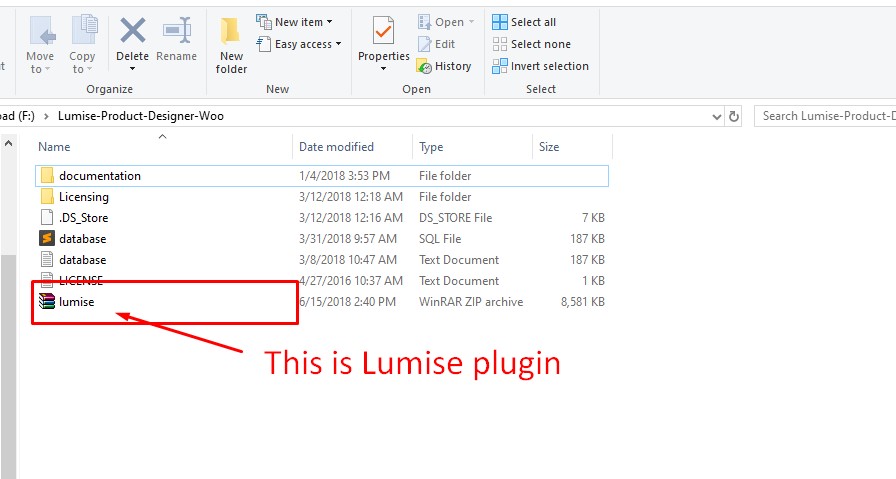Select the documentation folder icon
Image resolution: width=896 pixels, height=479 pixels.
47,175
